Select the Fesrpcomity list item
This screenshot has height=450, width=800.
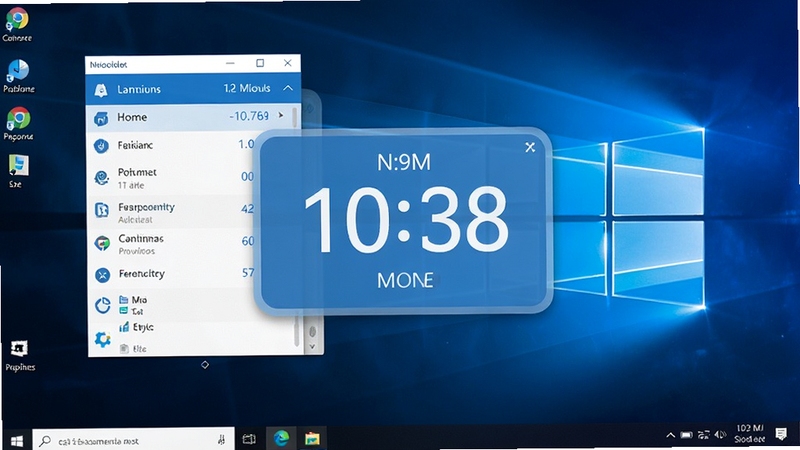171,211
